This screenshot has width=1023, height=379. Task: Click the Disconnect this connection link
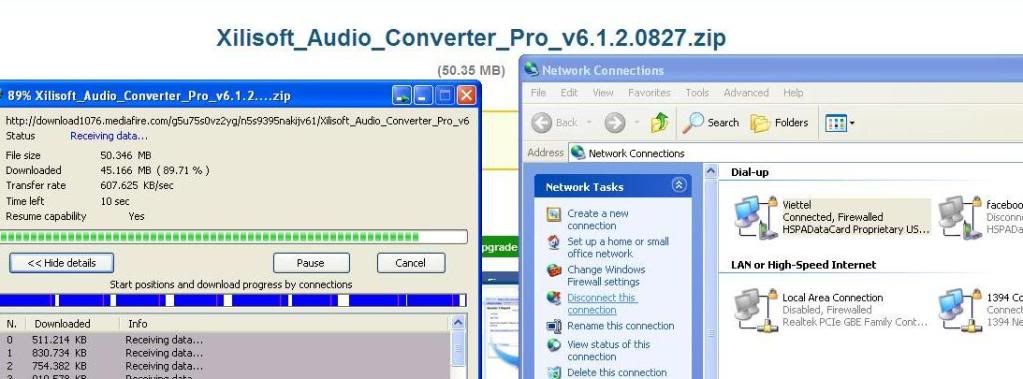click(602, 304)
